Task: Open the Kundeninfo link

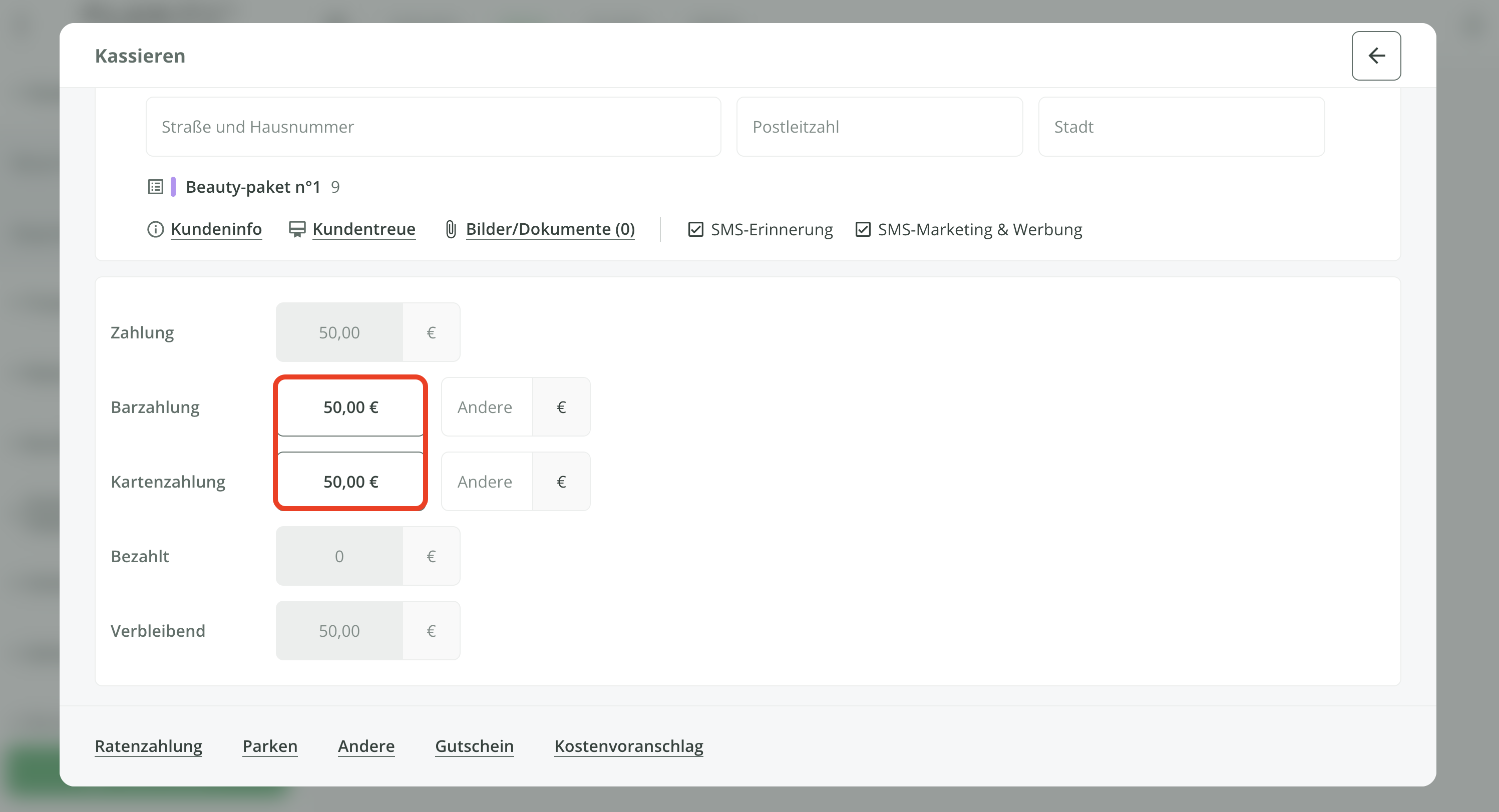Action: coord(216,229)
